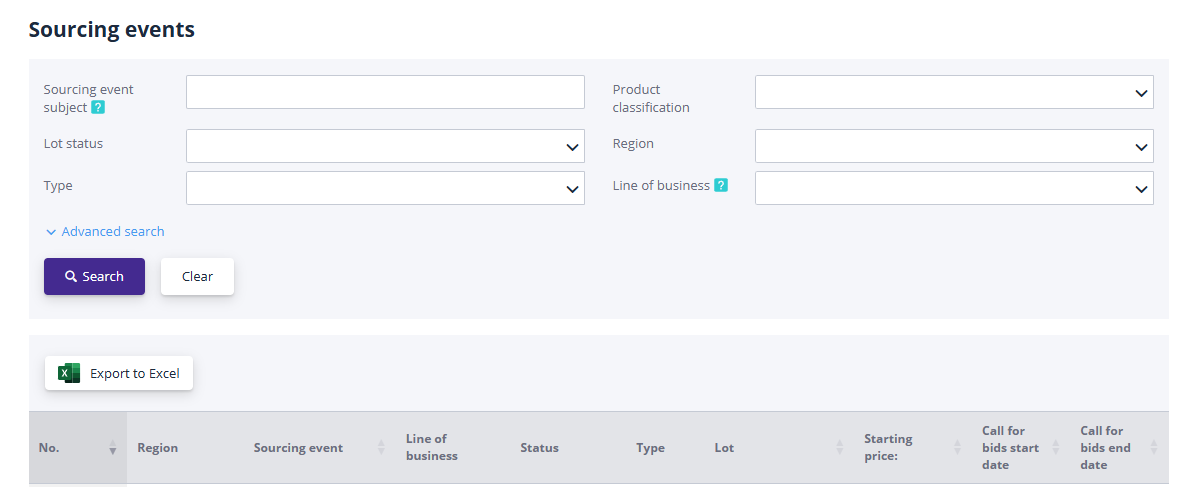
Task: Open the Type dropdown
Action: pos(385,188)
